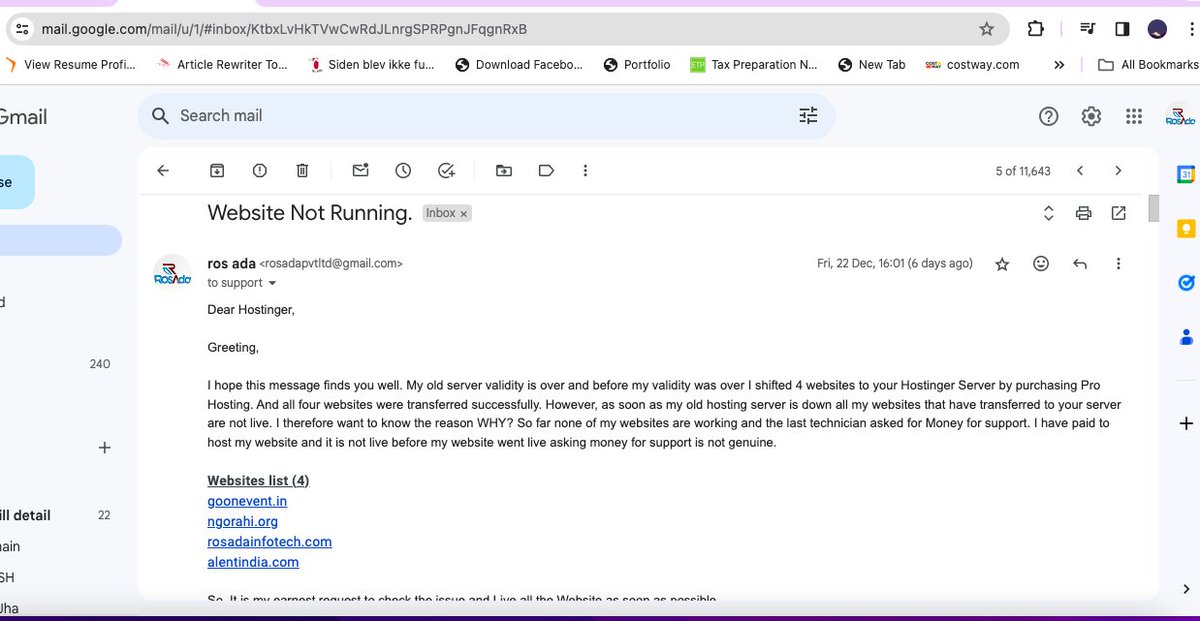The image size is (1200, 621).
Task: Open Contacts in side panel
Action: (x=1186, y=337)
